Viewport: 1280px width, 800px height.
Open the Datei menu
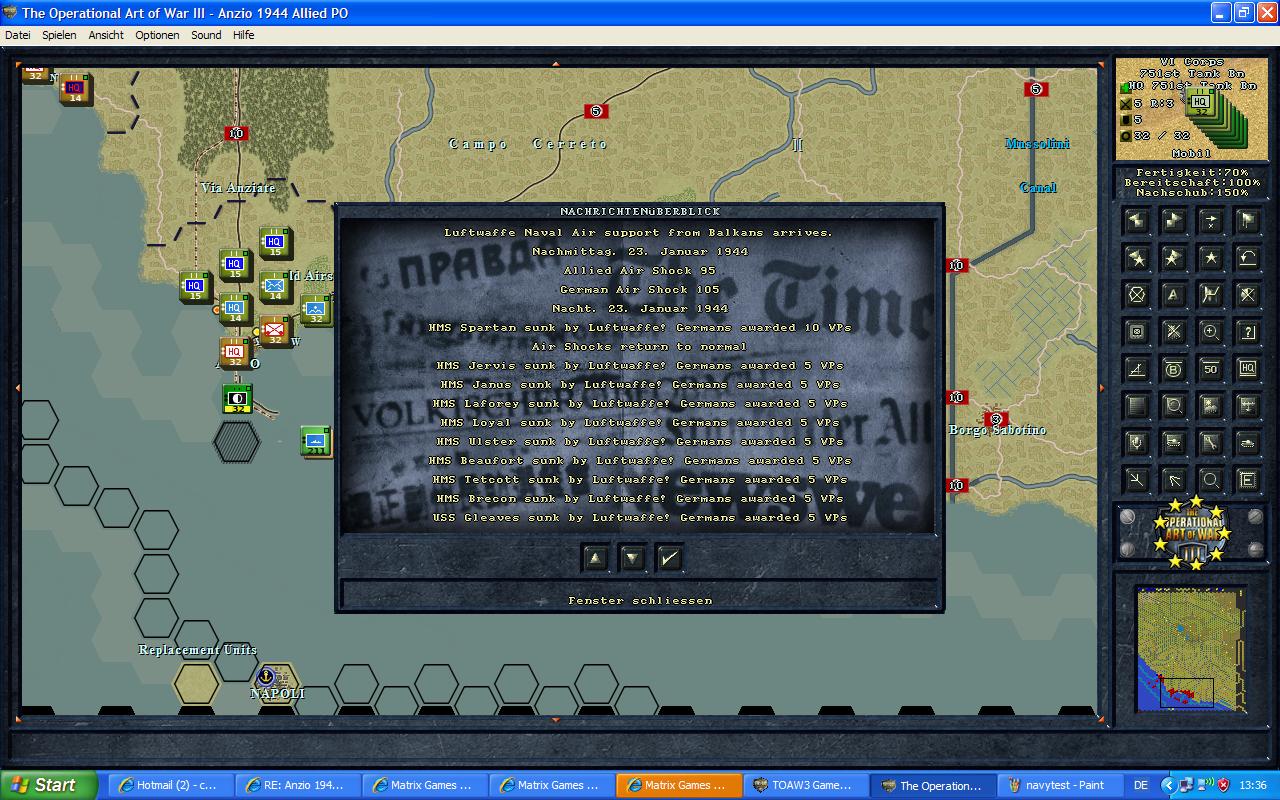[x=18, y=35]
